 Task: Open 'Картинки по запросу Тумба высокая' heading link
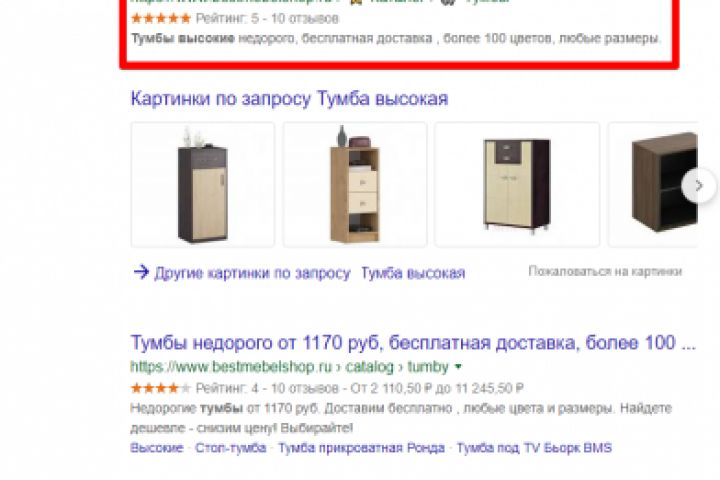(x=289, y=99)
